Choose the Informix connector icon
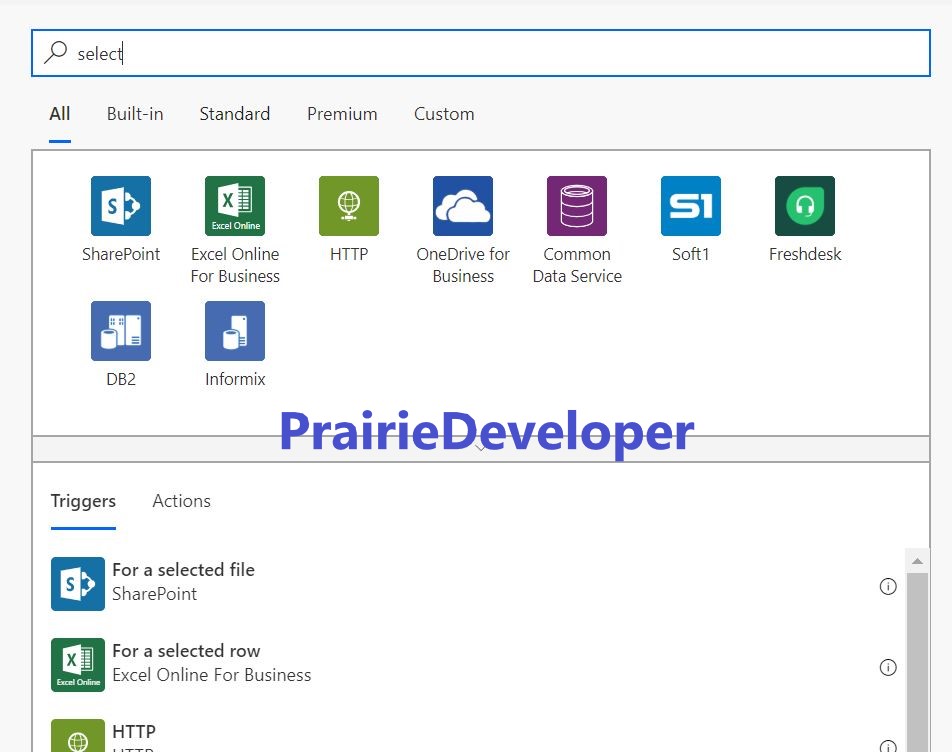The image size is (952, 752). pyautogui.click(x=235, y=331)
